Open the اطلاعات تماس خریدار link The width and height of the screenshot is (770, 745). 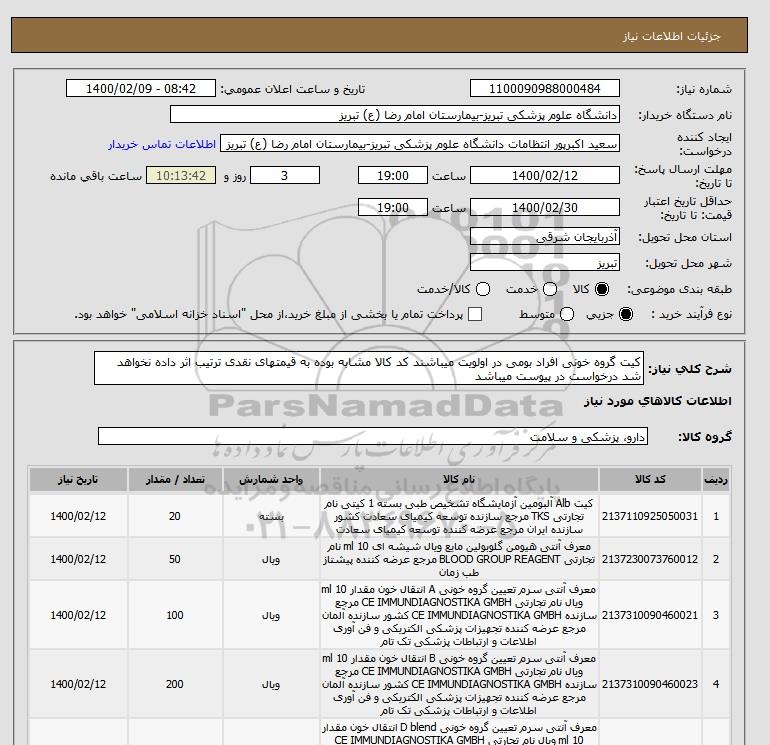(162, 144)
